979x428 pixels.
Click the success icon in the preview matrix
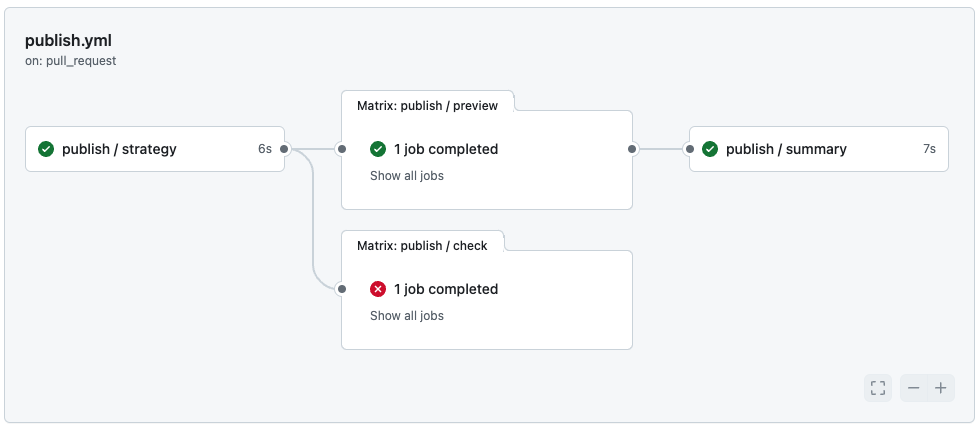378,149
